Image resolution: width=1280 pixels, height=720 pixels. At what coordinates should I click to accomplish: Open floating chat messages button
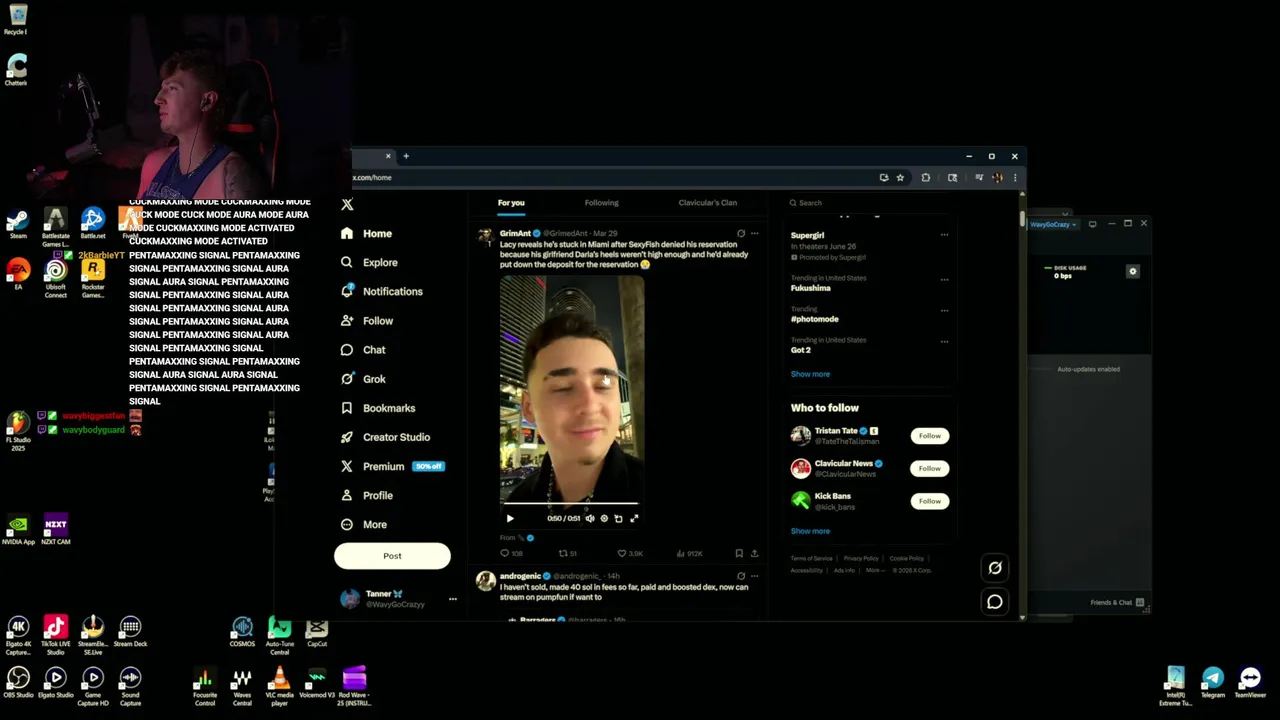(995, 602)
